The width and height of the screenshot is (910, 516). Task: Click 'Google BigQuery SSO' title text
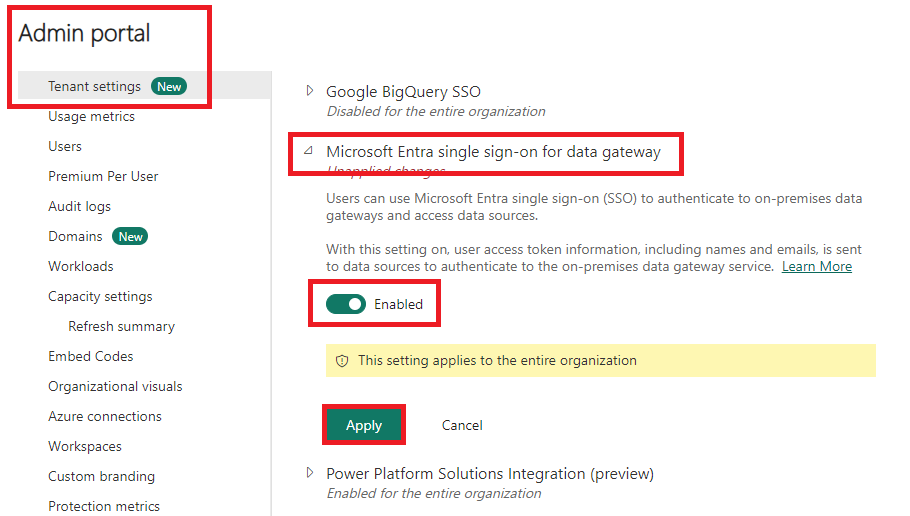coord(403,92)
